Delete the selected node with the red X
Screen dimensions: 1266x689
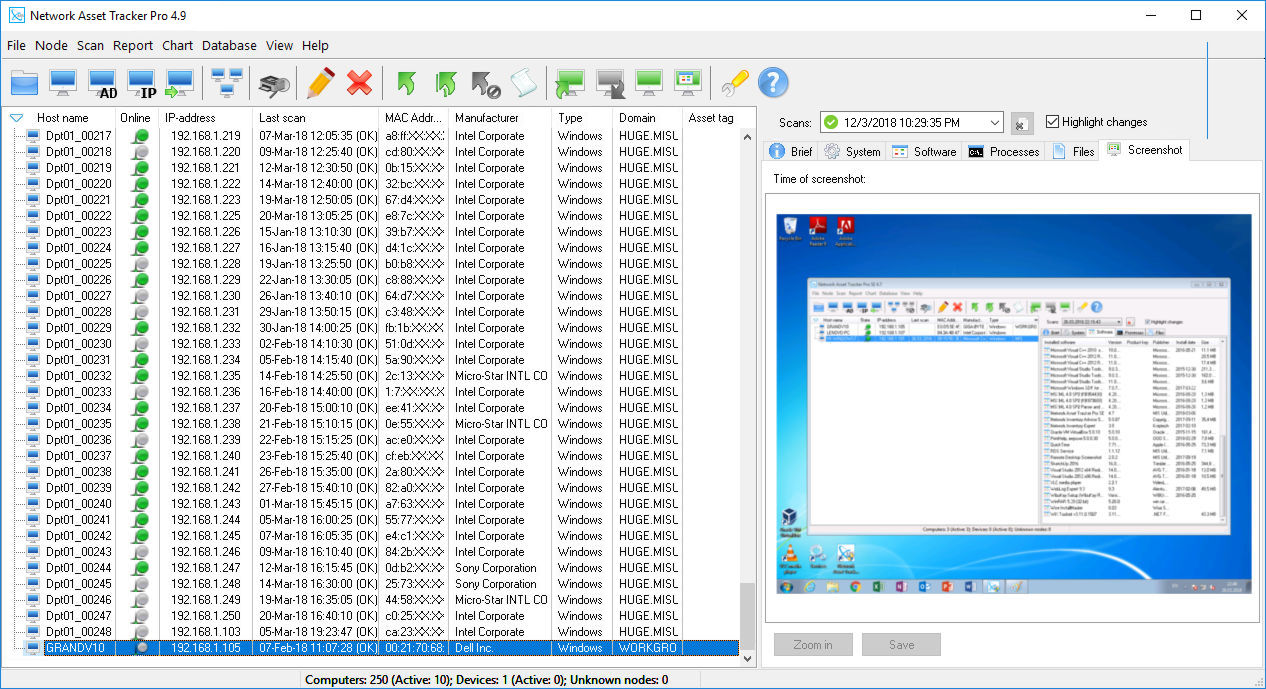pos(358,83)
